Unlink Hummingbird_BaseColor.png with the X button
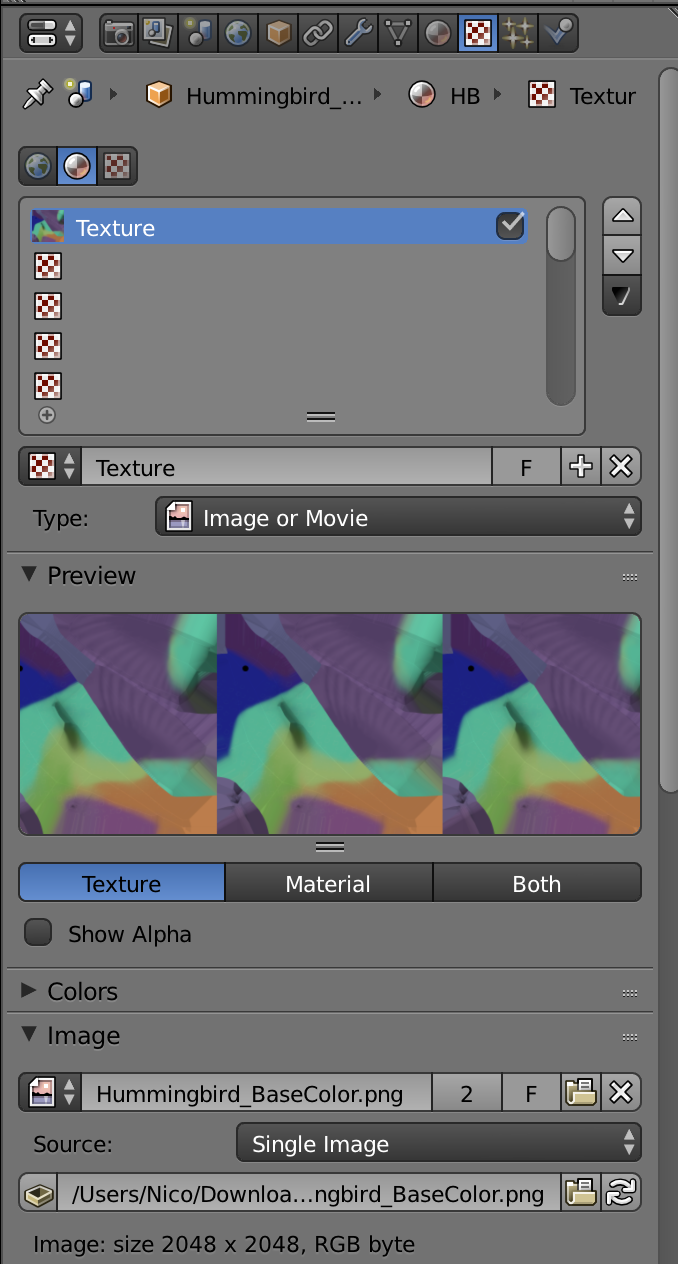Image resolution: width=678 pixels, height=1264 pixels. [620, 1092]
